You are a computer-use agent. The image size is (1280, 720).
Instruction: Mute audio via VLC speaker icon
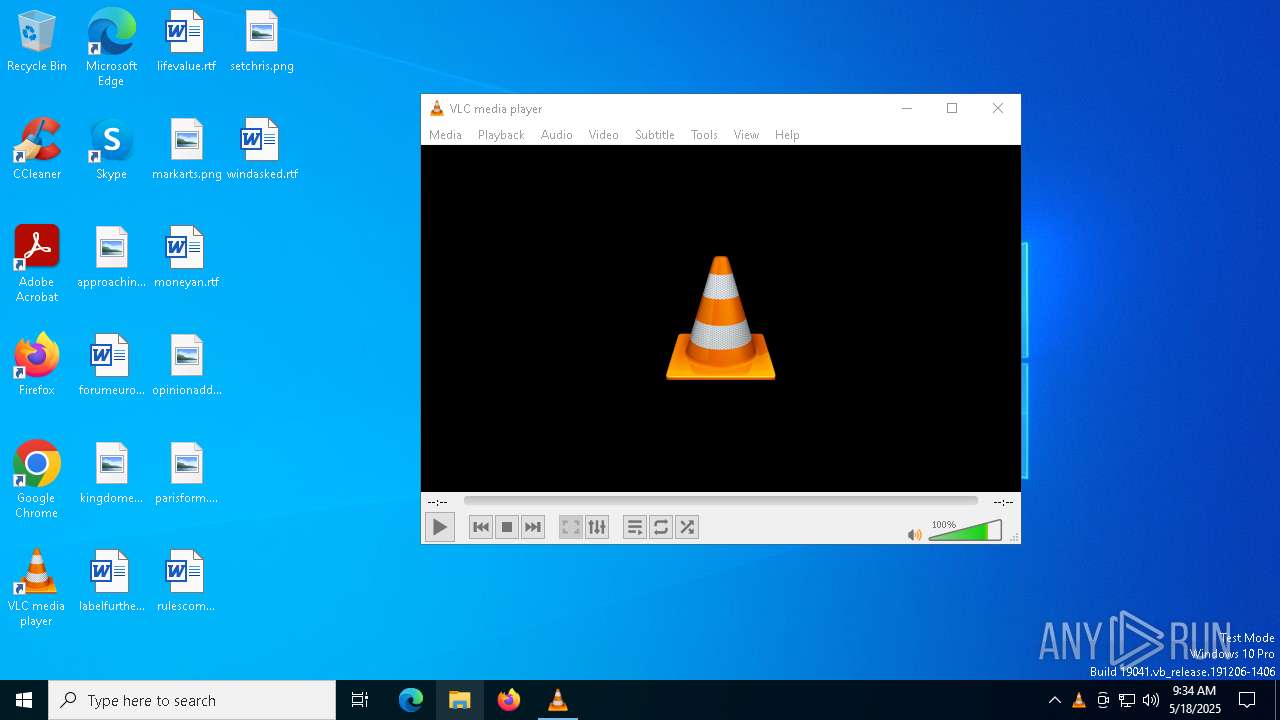pyautogui.click(x=914, y=535)
